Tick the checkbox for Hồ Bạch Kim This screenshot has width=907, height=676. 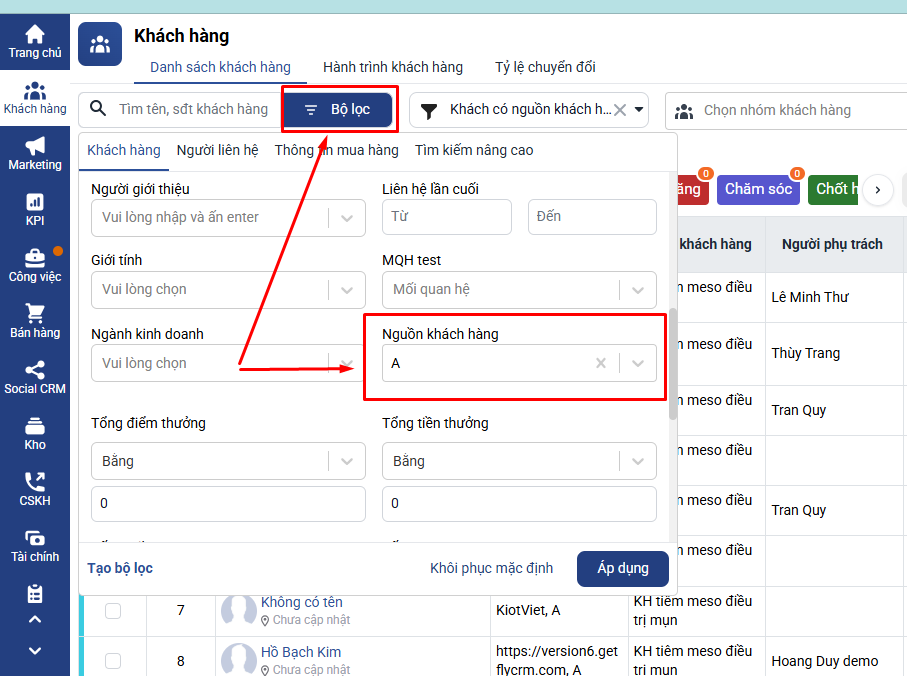tap(113, 660)
